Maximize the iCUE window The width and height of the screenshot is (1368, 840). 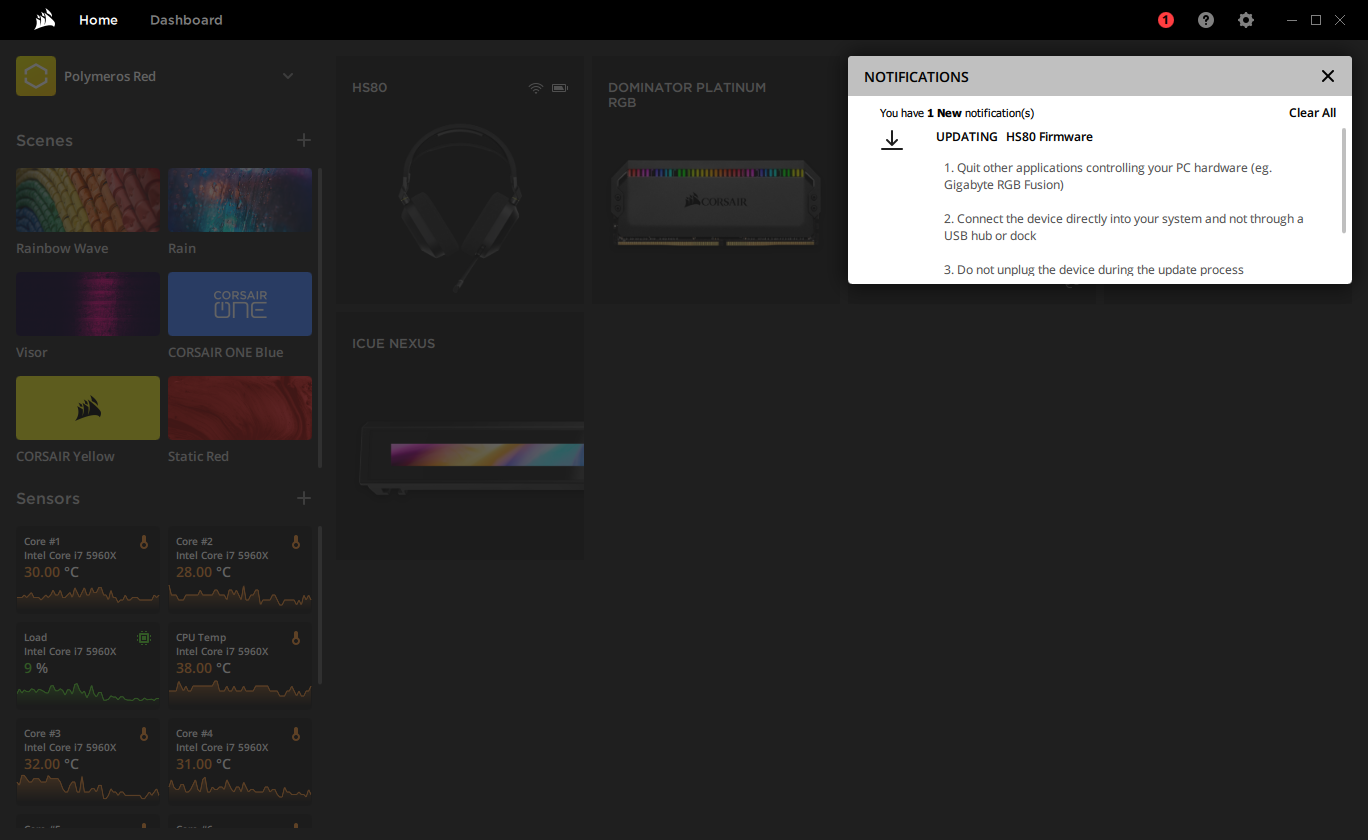(x=1316, y=20)
